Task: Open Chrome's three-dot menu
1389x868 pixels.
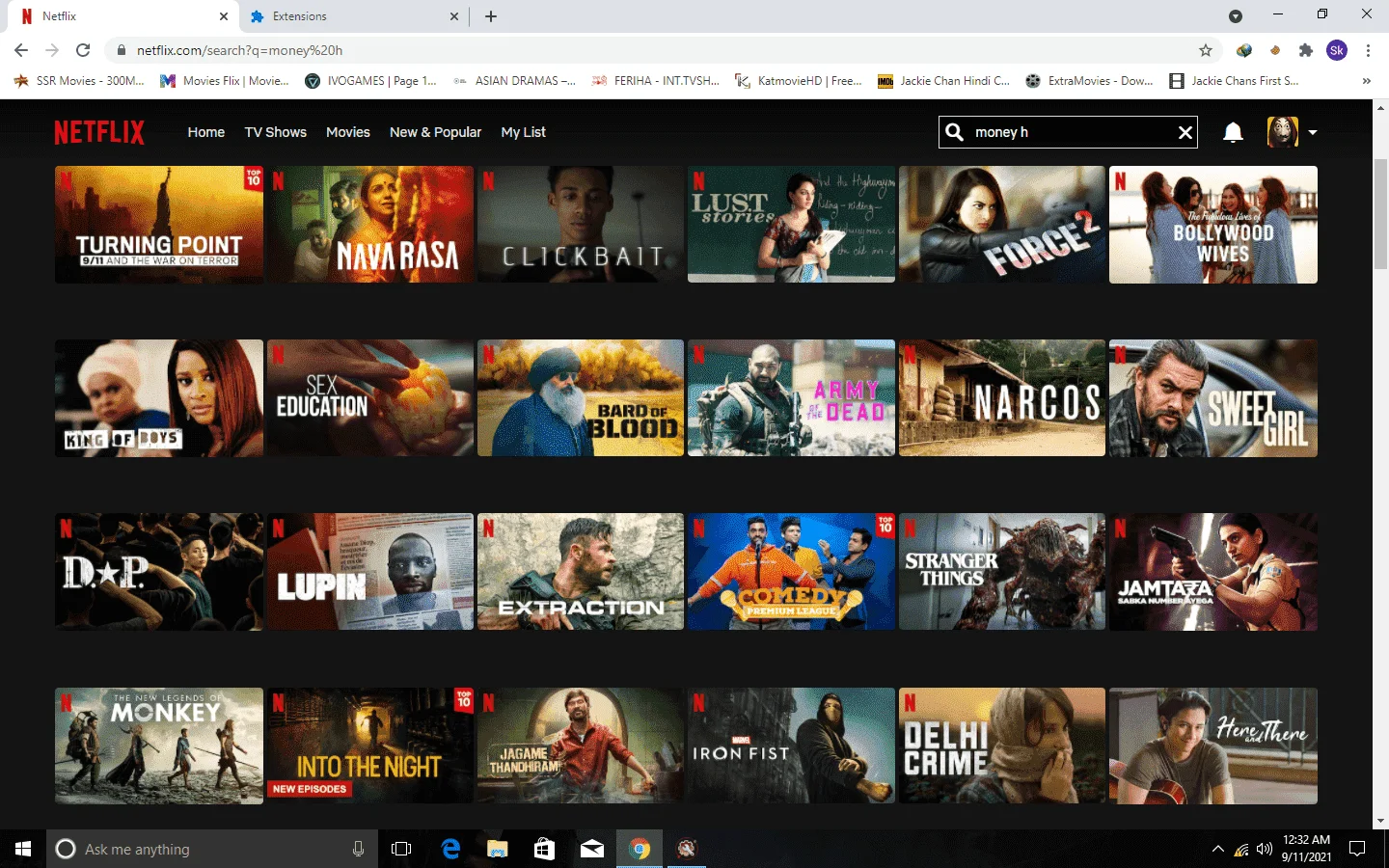Action: (x=1368, y=50)
